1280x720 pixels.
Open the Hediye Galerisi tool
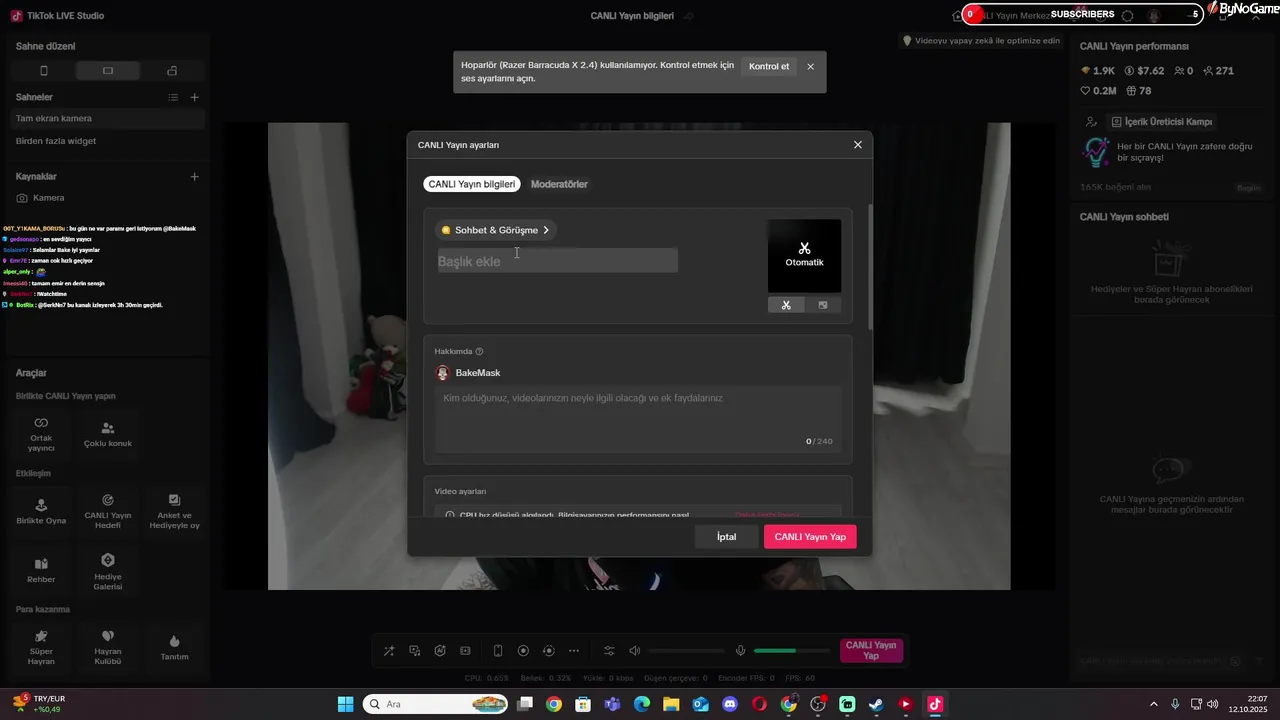tap(108, 570)
